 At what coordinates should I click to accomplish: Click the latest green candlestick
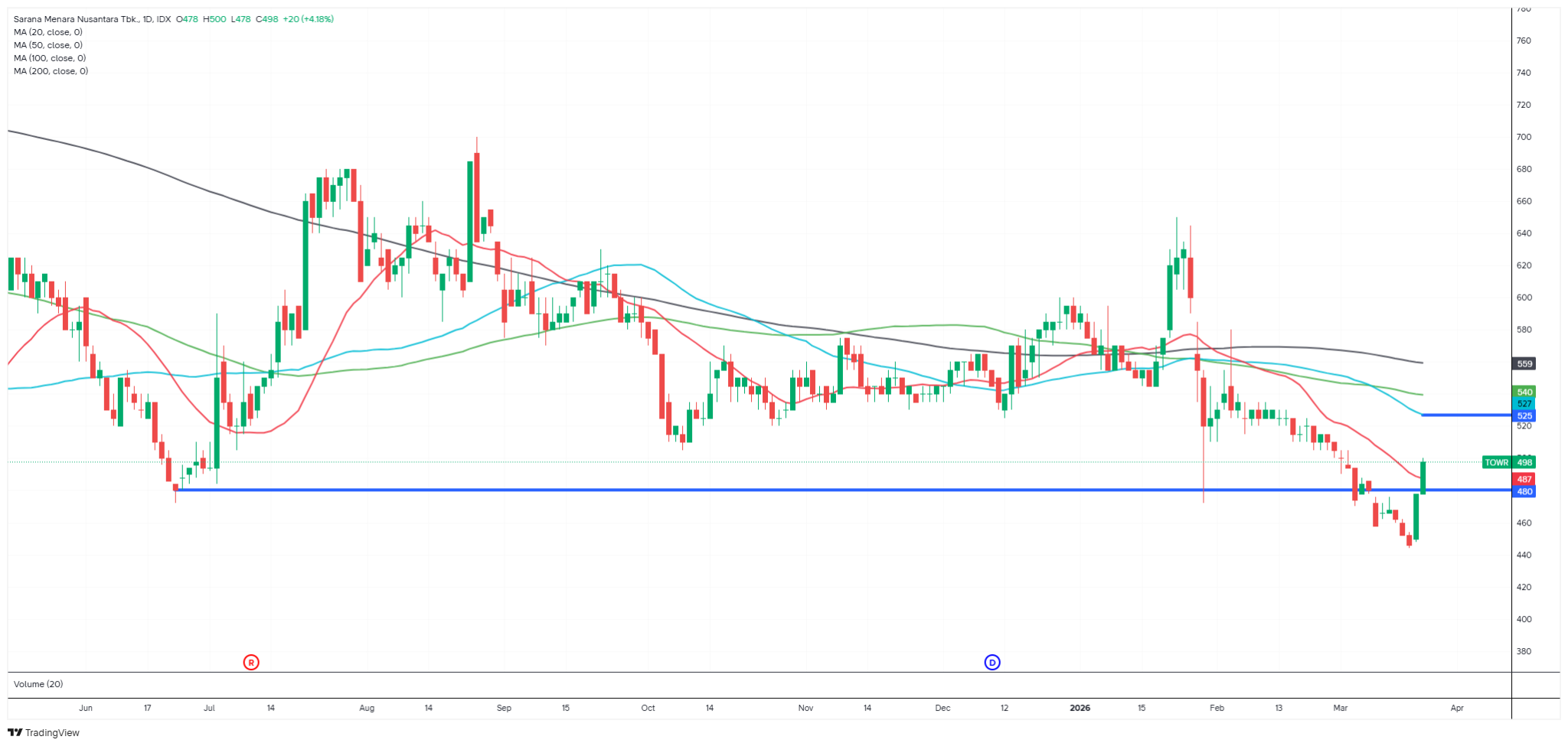tap(1423, 477)
